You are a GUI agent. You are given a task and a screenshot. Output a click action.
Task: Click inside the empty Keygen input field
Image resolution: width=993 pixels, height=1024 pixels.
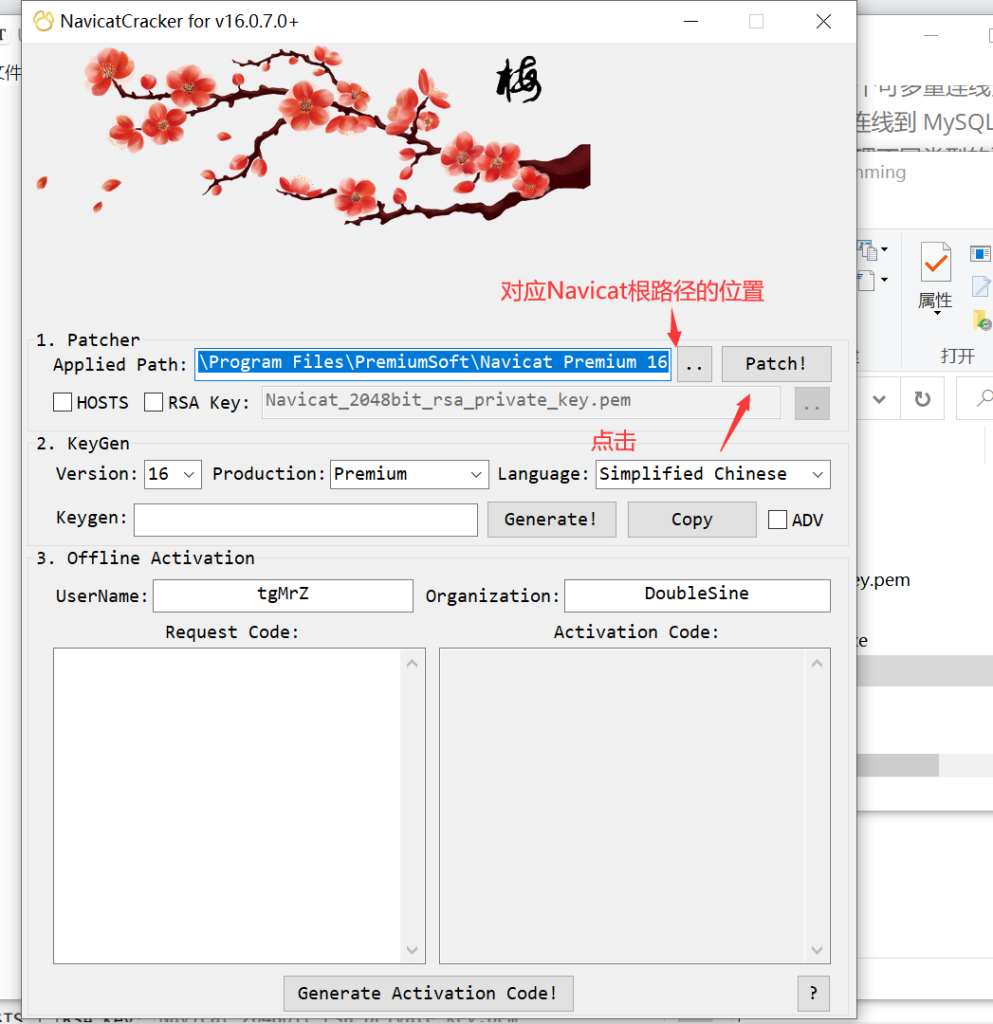point(305,519)
